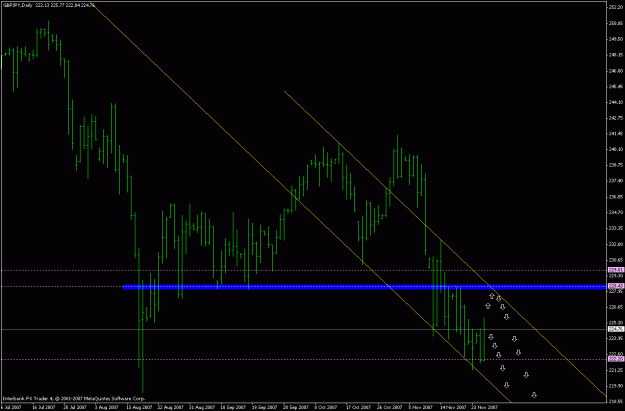Click the GBPJPY,Daily chart title text
625x411 pixels.
[x=18, y=5]
